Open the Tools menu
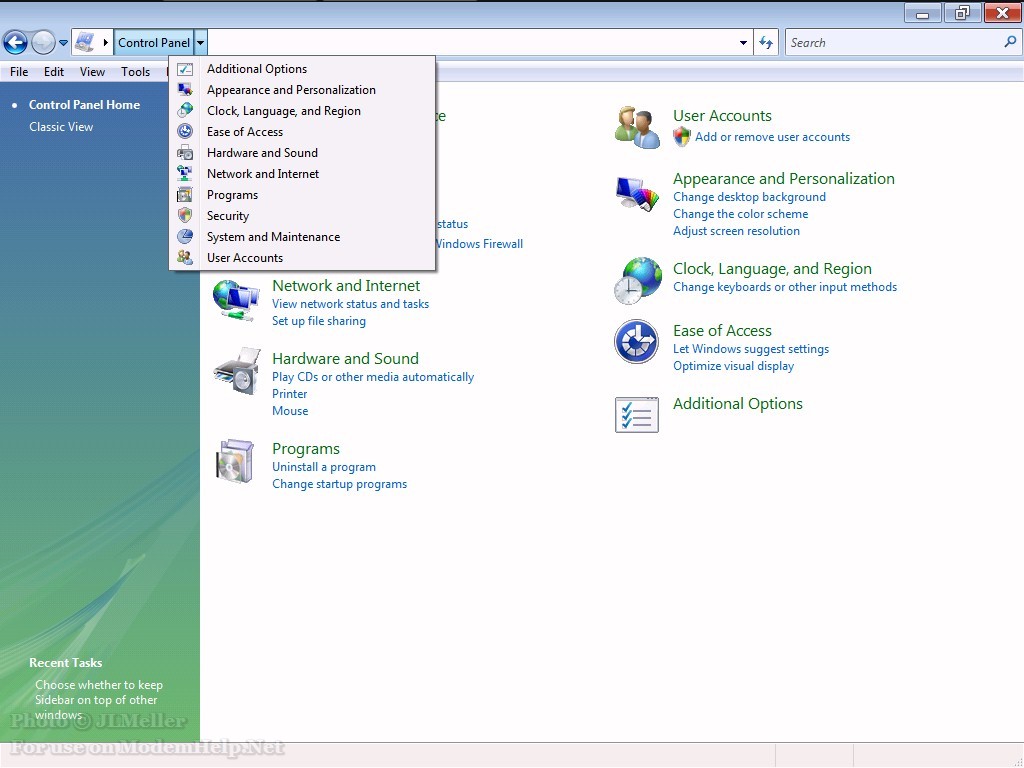Image resolution: width=1024 pixels, height=768 pixels. [x=135, y=72]
